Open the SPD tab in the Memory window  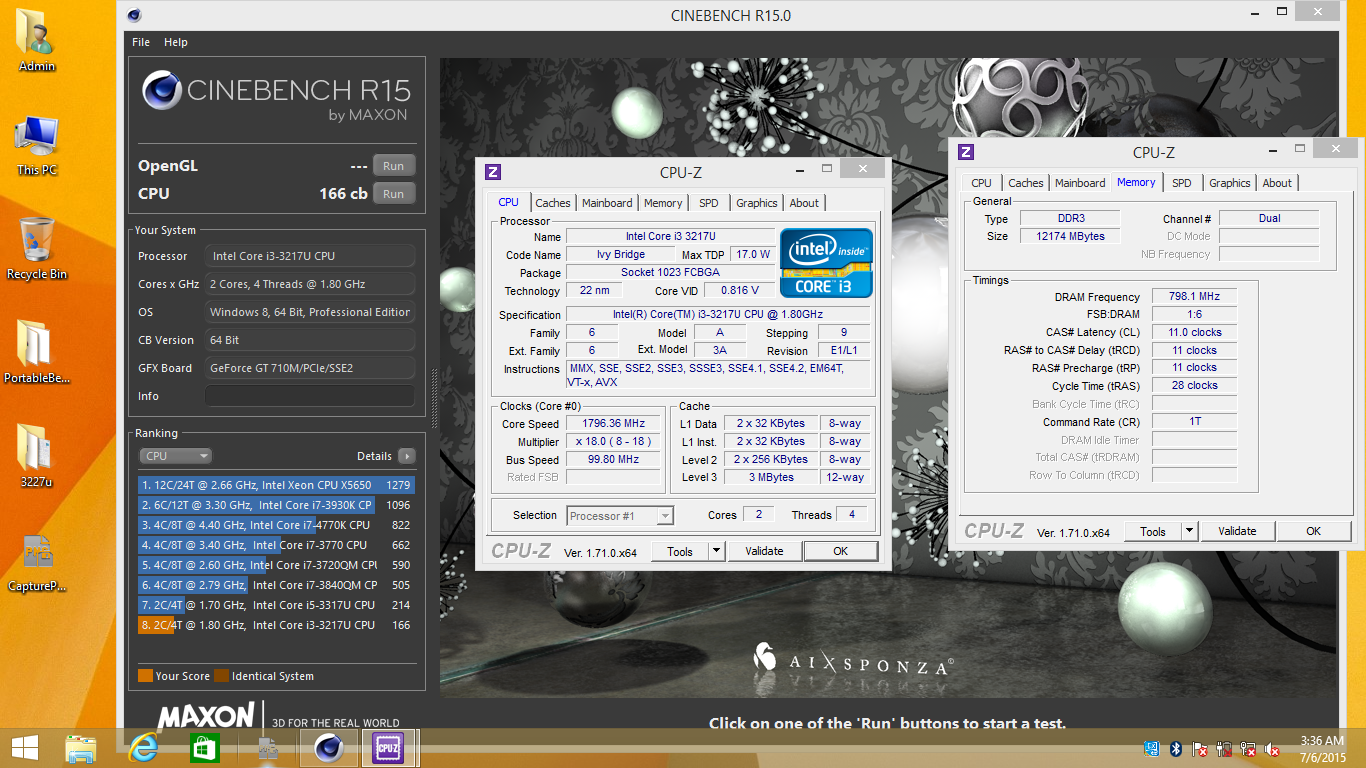coord(1182,183)
